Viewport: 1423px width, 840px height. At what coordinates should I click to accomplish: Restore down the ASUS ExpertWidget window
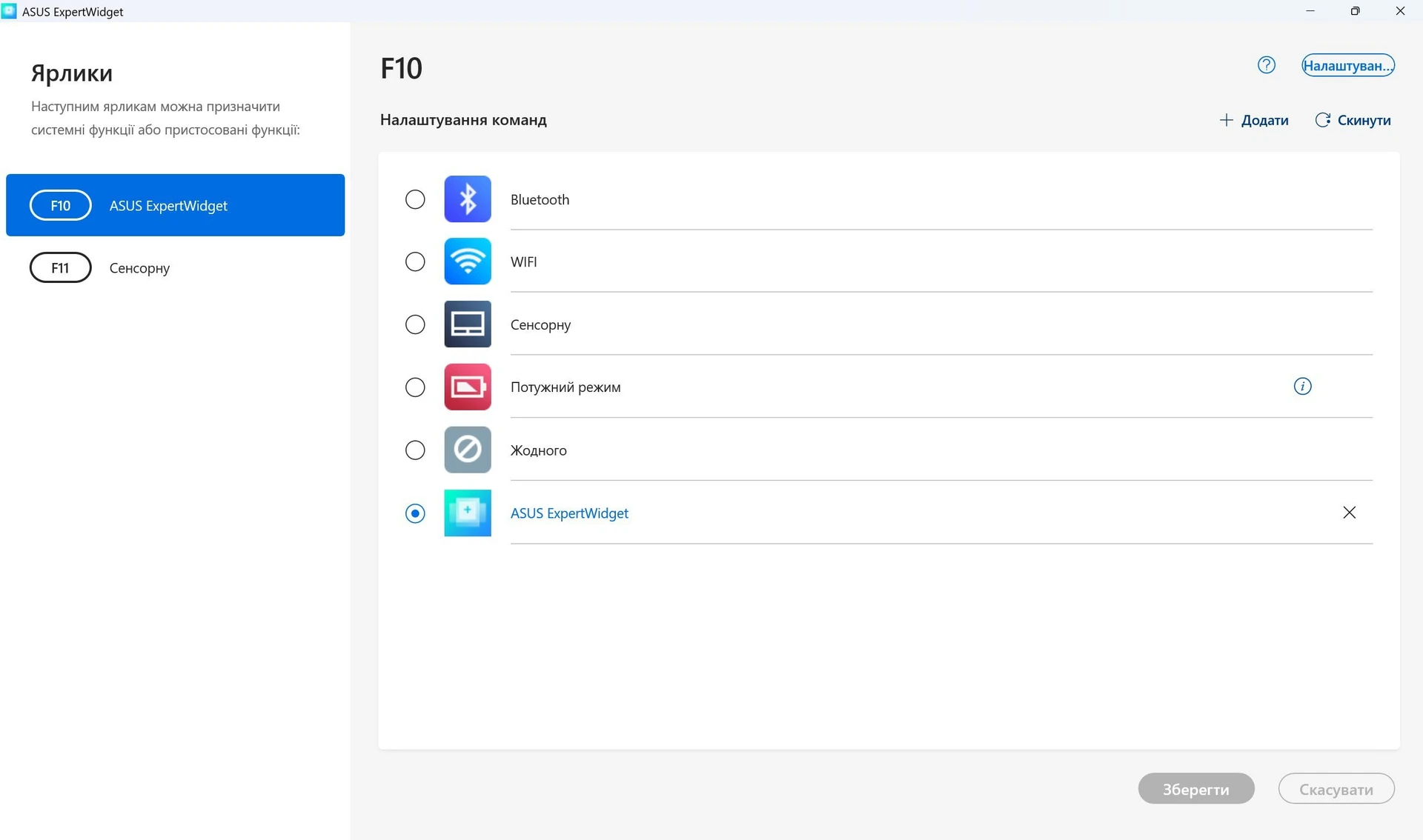pyautogui.click(x=1355, y=11)
